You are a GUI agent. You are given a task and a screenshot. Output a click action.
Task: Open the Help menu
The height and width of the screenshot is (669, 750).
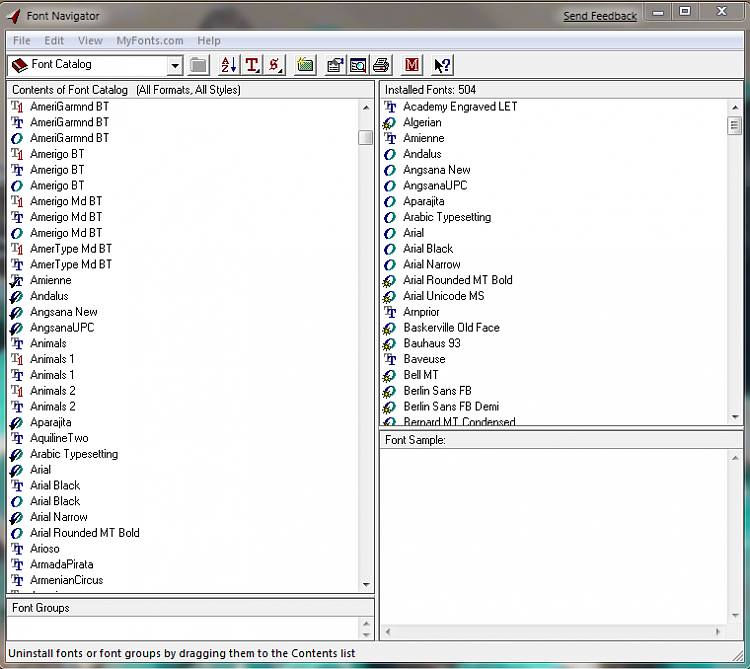coord(209,41)
